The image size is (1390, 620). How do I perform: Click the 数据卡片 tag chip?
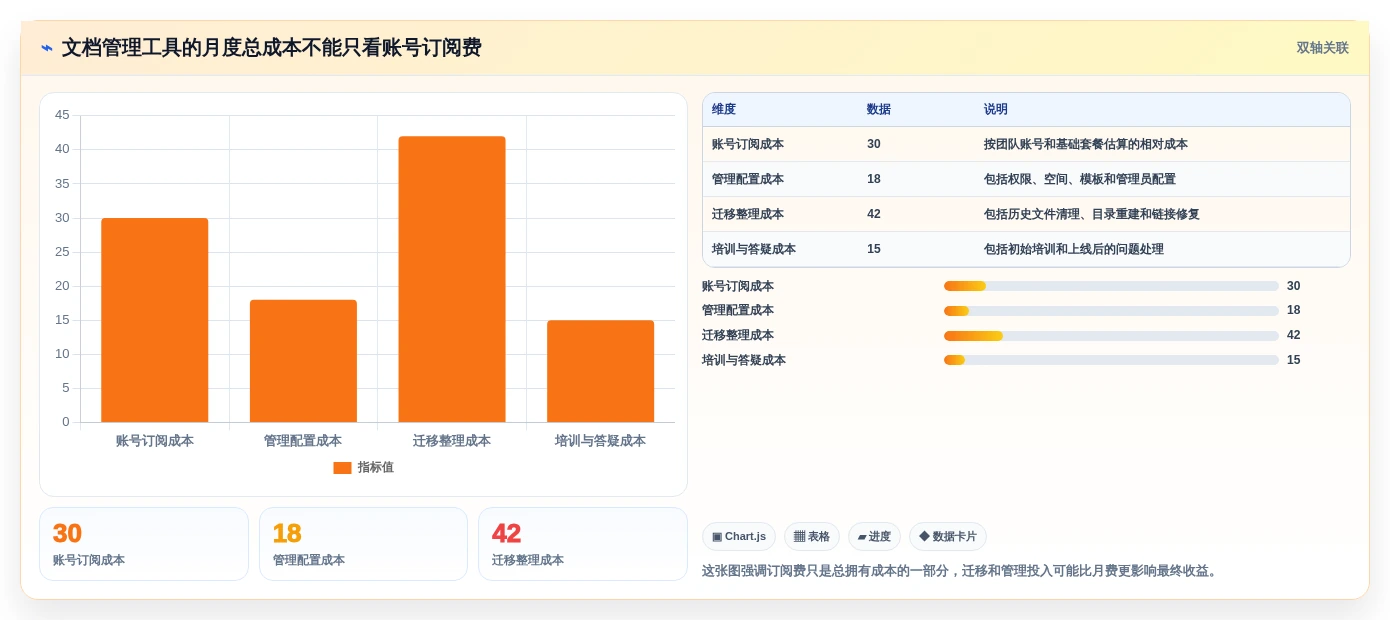[x=948, y=537]
